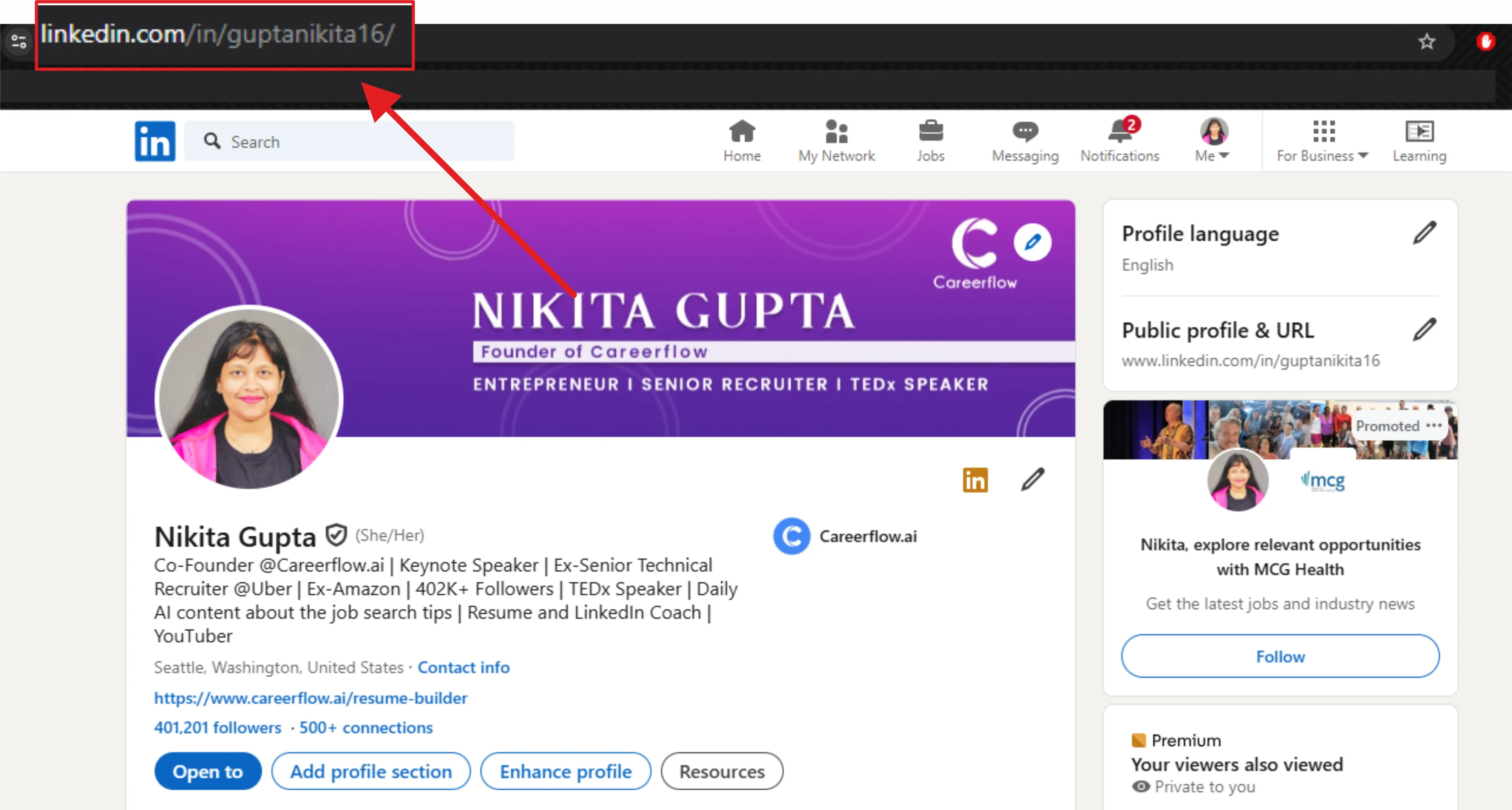
Task: Open the Contact info link
Action: coord(463,667)
